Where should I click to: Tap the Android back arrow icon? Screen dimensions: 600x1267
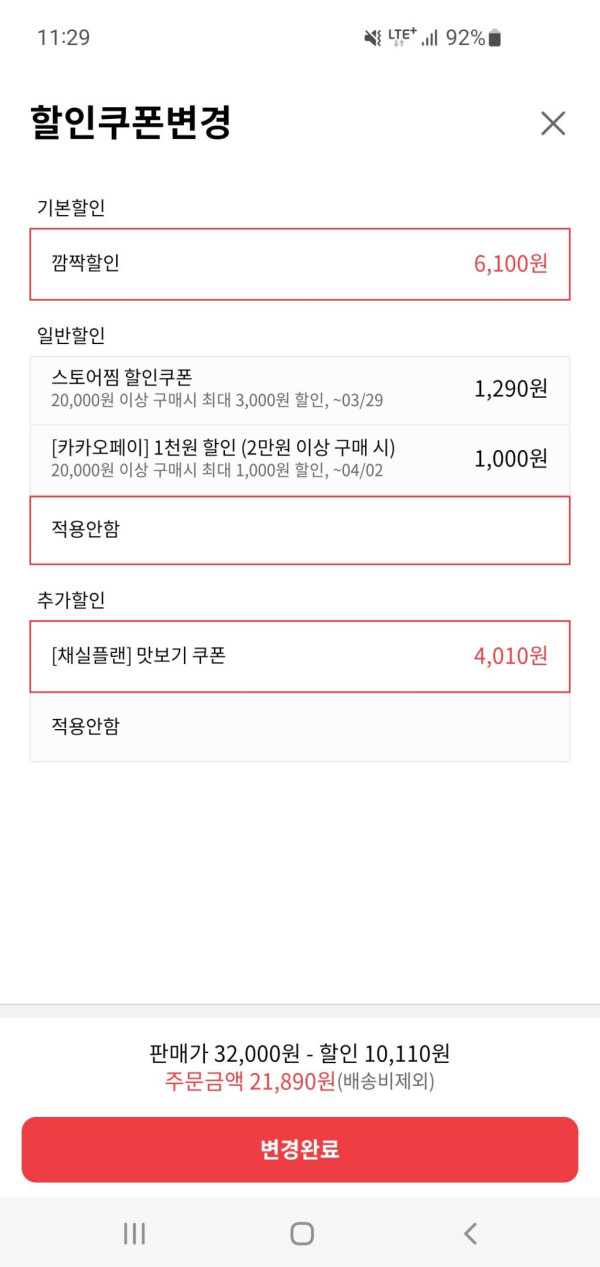tap(470, 1233)
